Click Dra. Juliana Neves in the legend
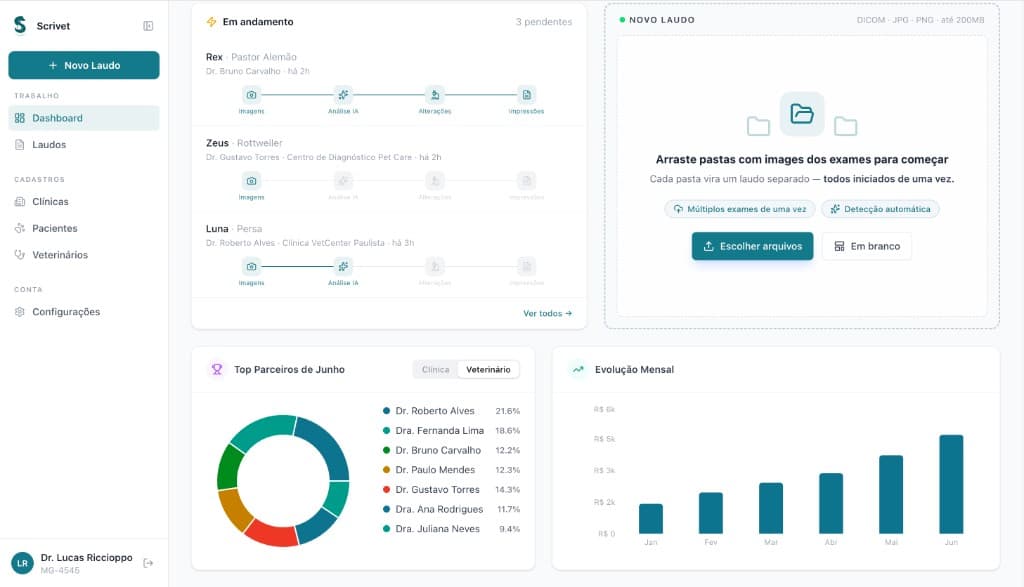 [x=451, y=528]
